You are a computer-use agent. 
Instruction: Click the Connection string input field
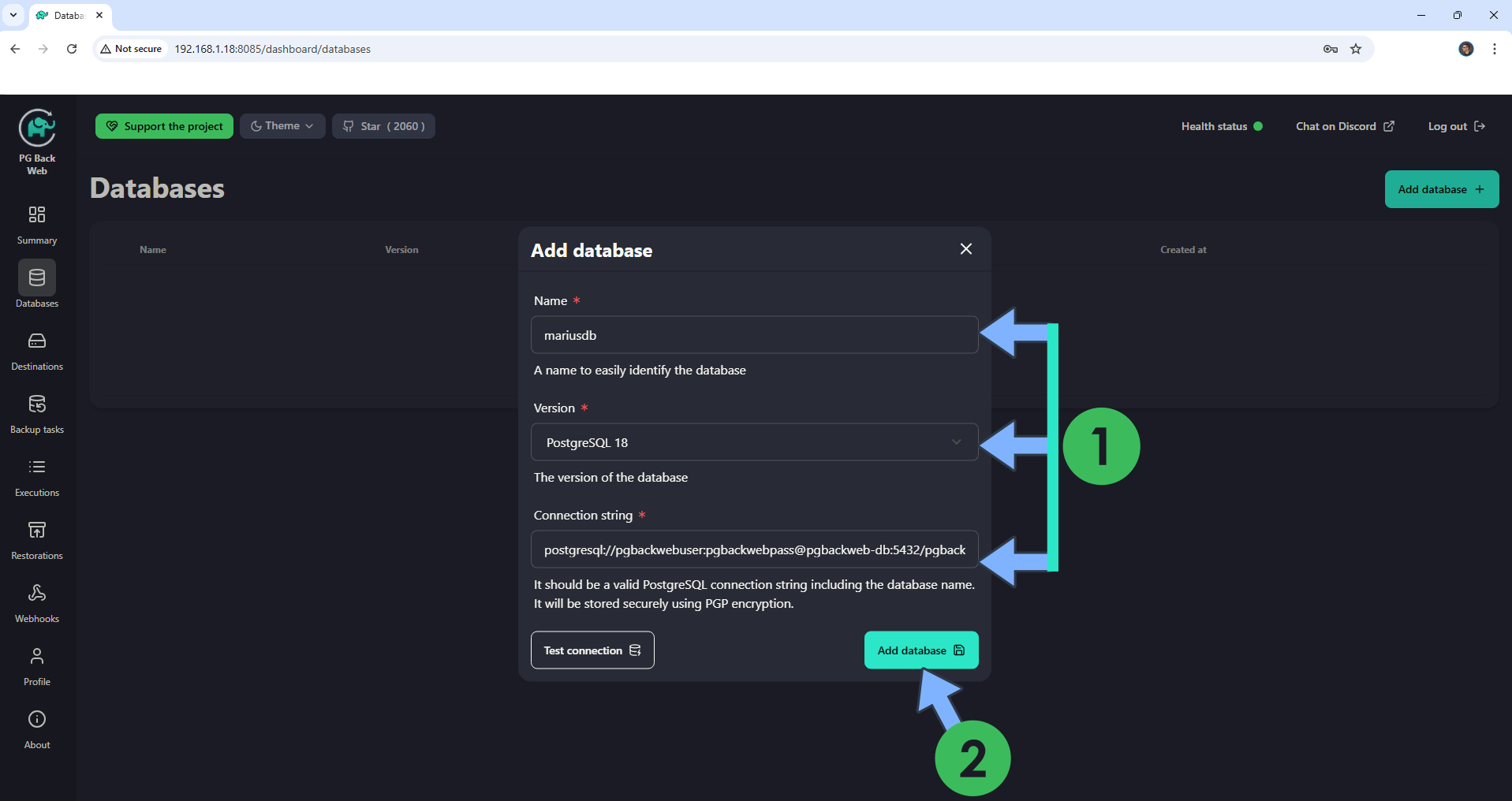(x=754, y=550)
